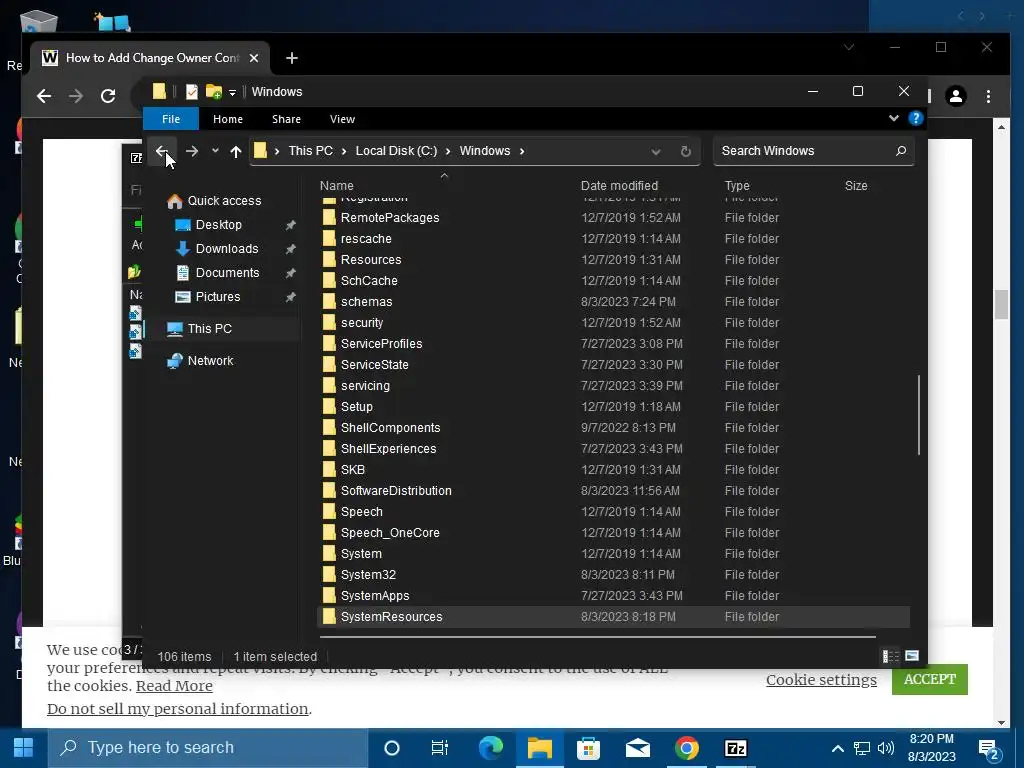Open Downloads in navigation pane
This screenshot has height=768, width=1024.
coord(227,249)
